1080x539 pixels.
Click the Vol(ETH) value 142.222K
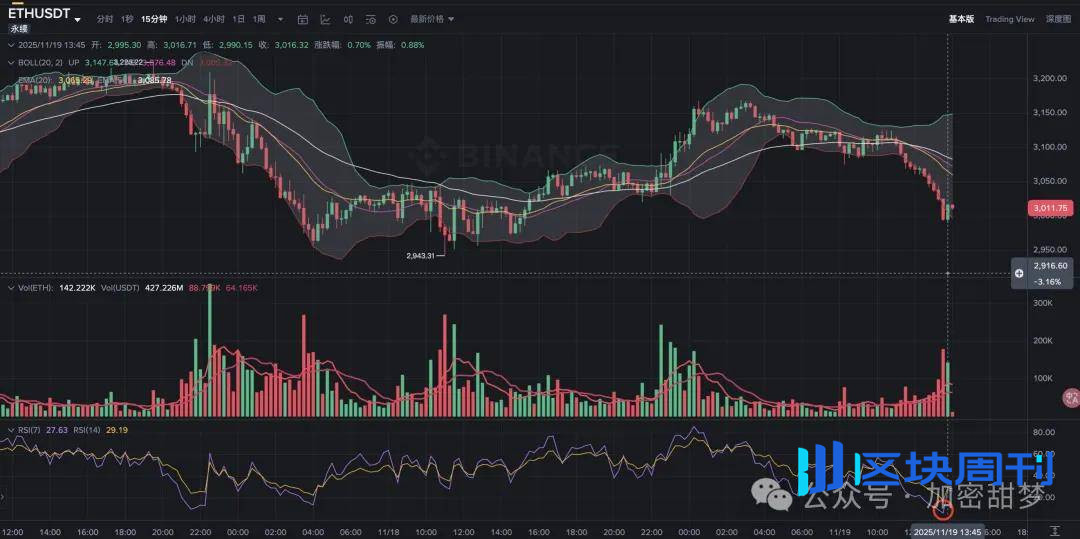(77, 287)
